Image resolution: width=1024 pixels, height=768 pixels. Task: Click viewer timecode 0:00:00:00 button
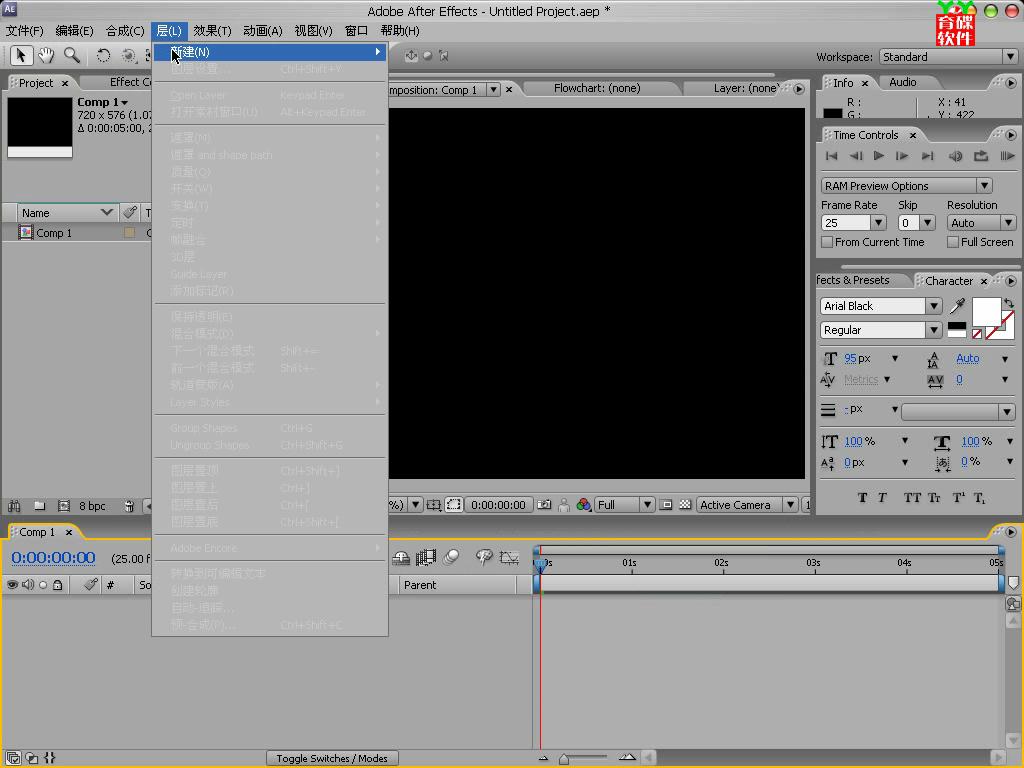pyautogui.click(x=498, y=505)
